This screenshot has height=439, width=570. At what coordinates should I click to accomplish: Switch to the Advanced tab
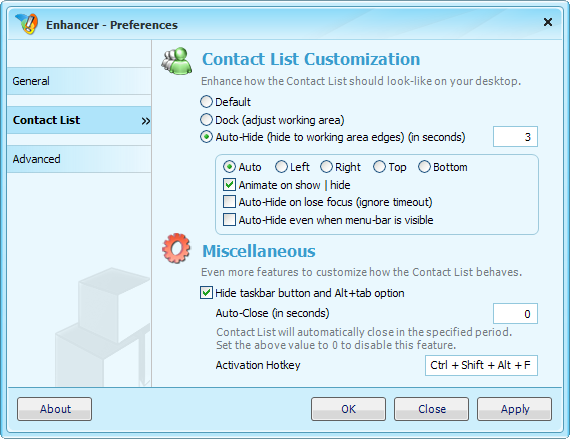[79, 159]
